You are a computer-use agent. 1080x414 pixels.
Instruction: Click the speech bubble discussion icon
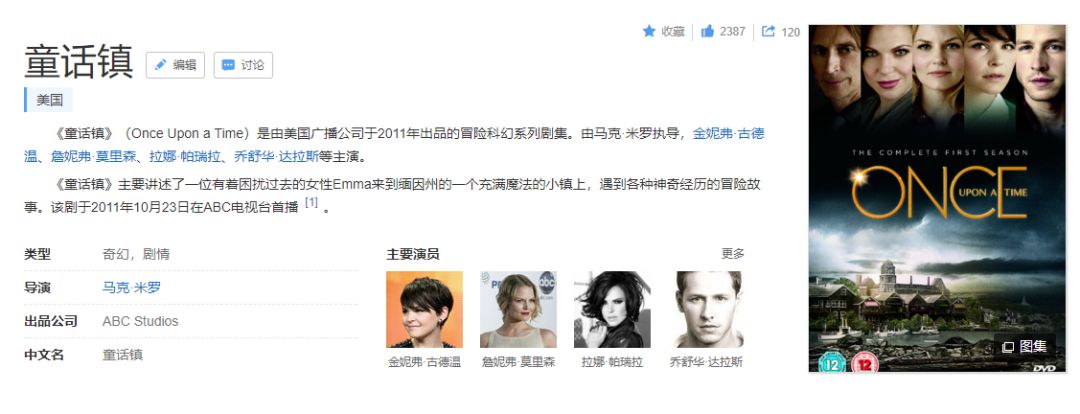228,65
